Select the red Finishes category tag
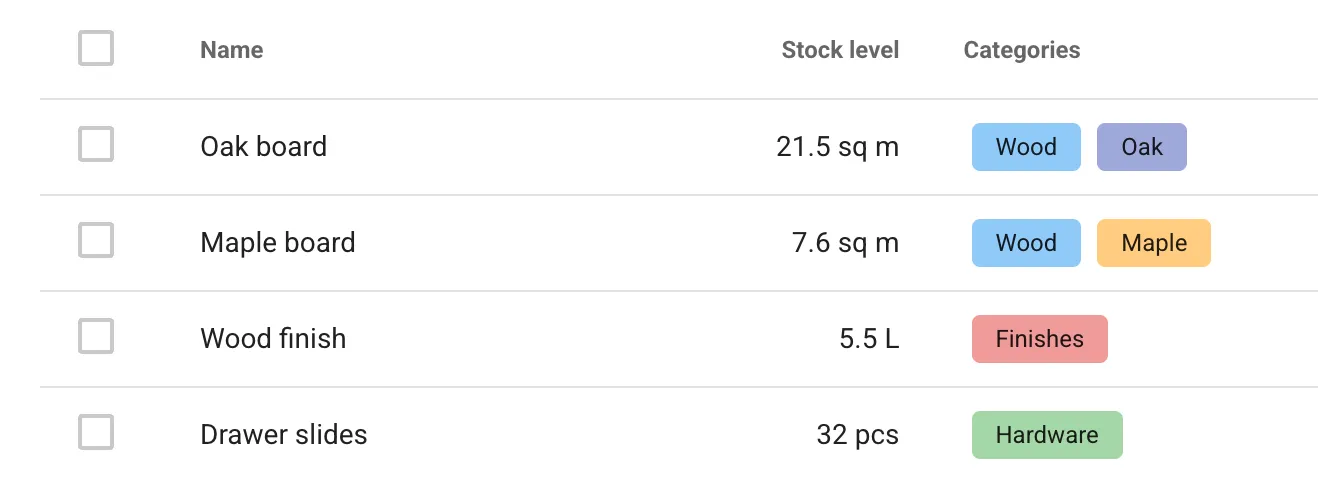The height and width of the screenshot is (482, 1318). 1040,339
